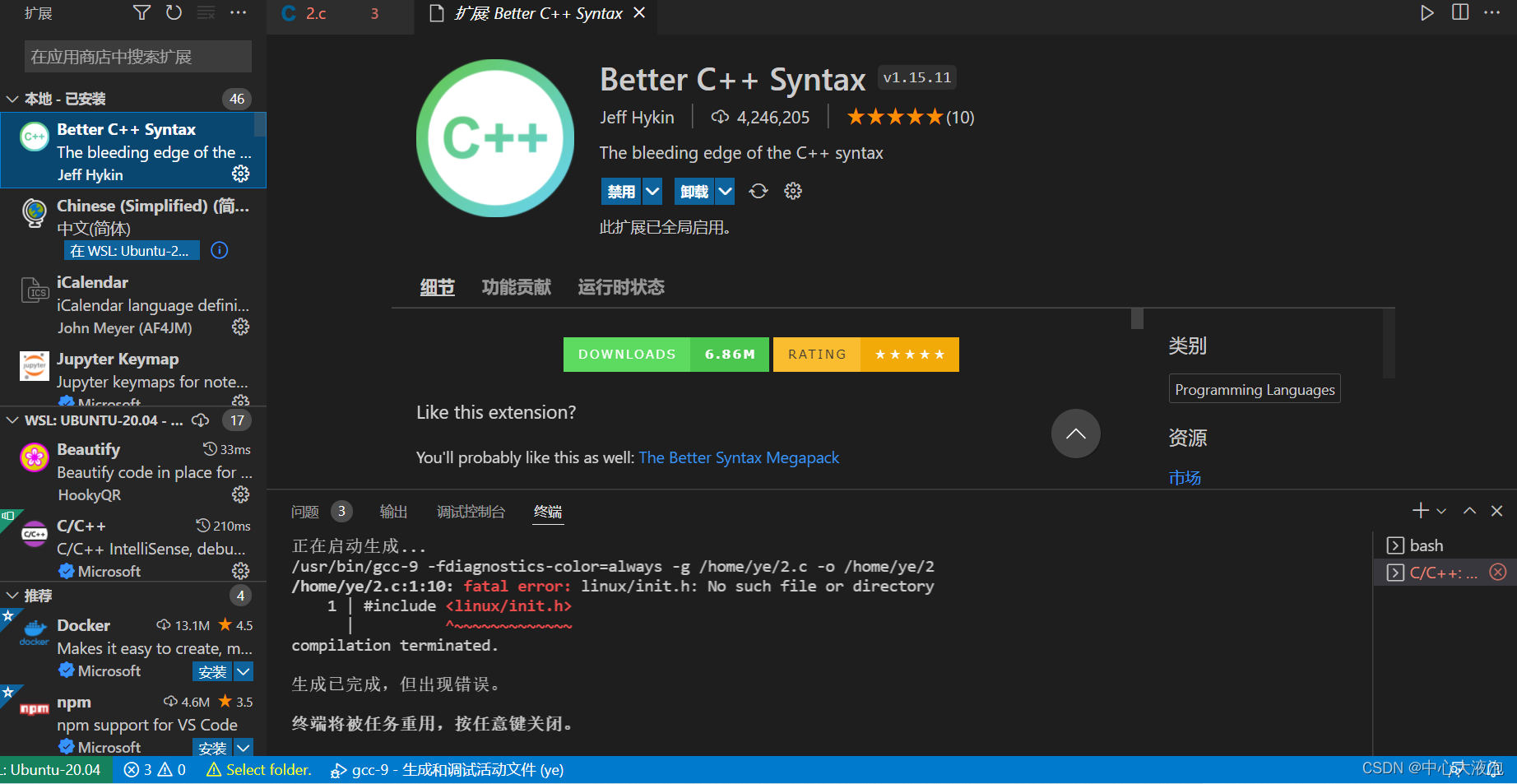The height and width of the screenshot is (784, 1517).
Task: Open new terminal launch profile dropdown
Action: [1441, 511]
